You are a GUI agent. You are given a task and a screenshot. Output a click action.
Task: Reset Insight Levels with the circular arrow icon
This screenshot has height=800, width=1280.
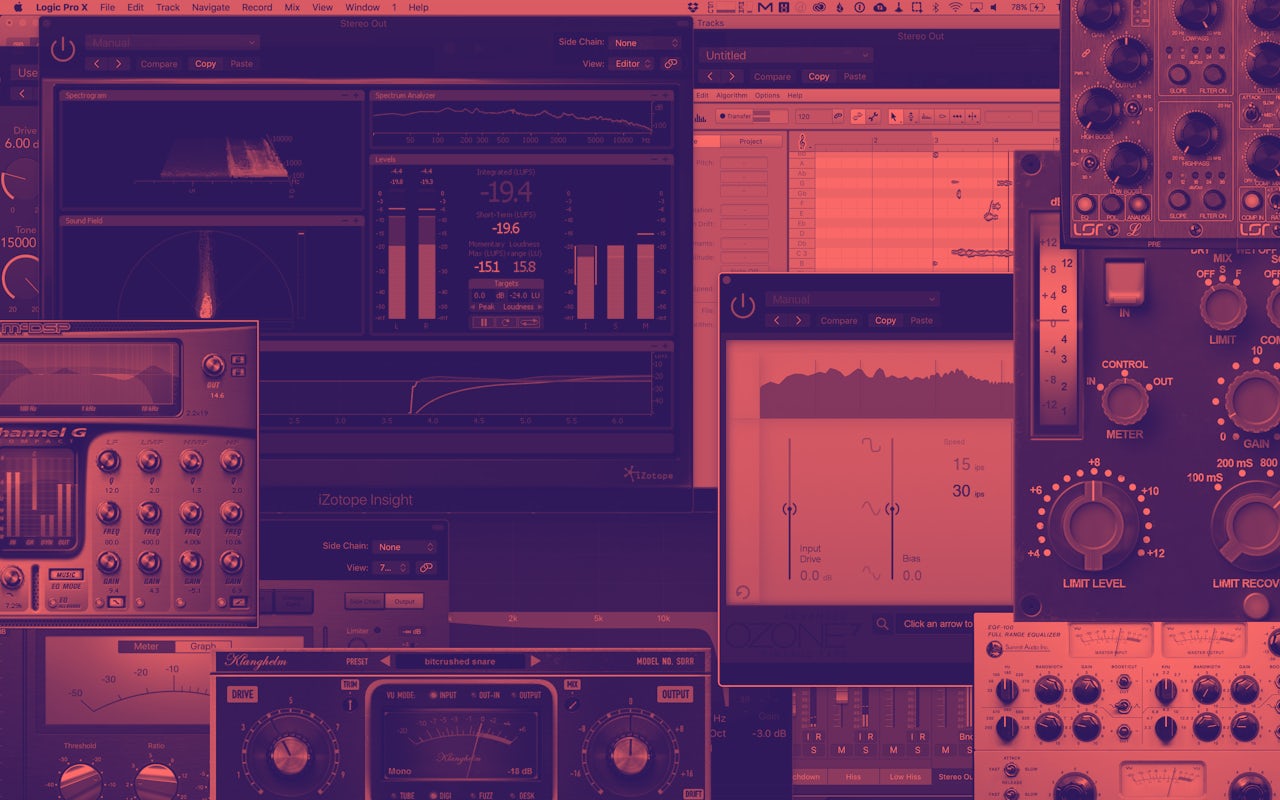coord(507,322)
